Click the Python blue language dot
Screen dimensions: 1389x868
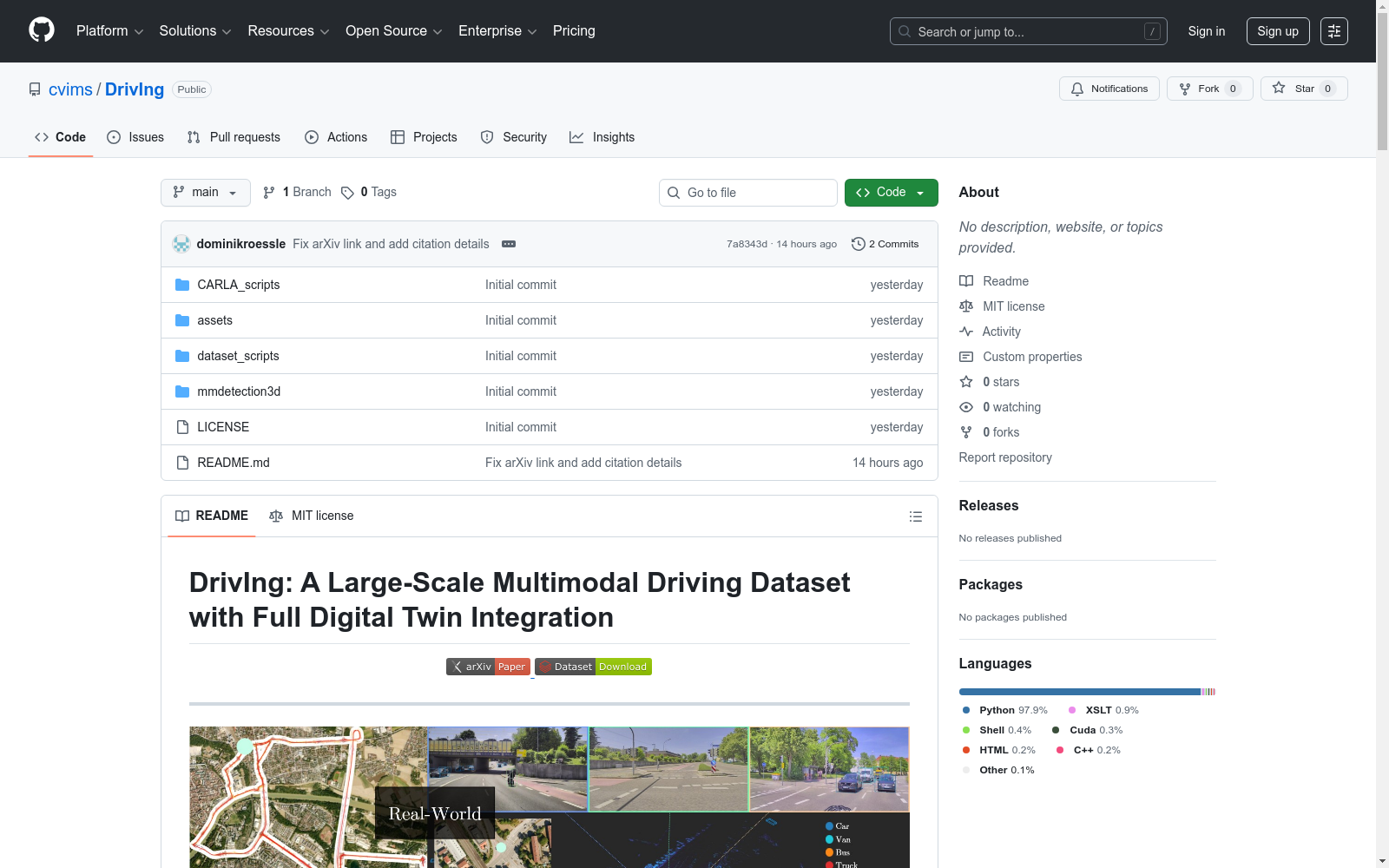pos(966,710)
